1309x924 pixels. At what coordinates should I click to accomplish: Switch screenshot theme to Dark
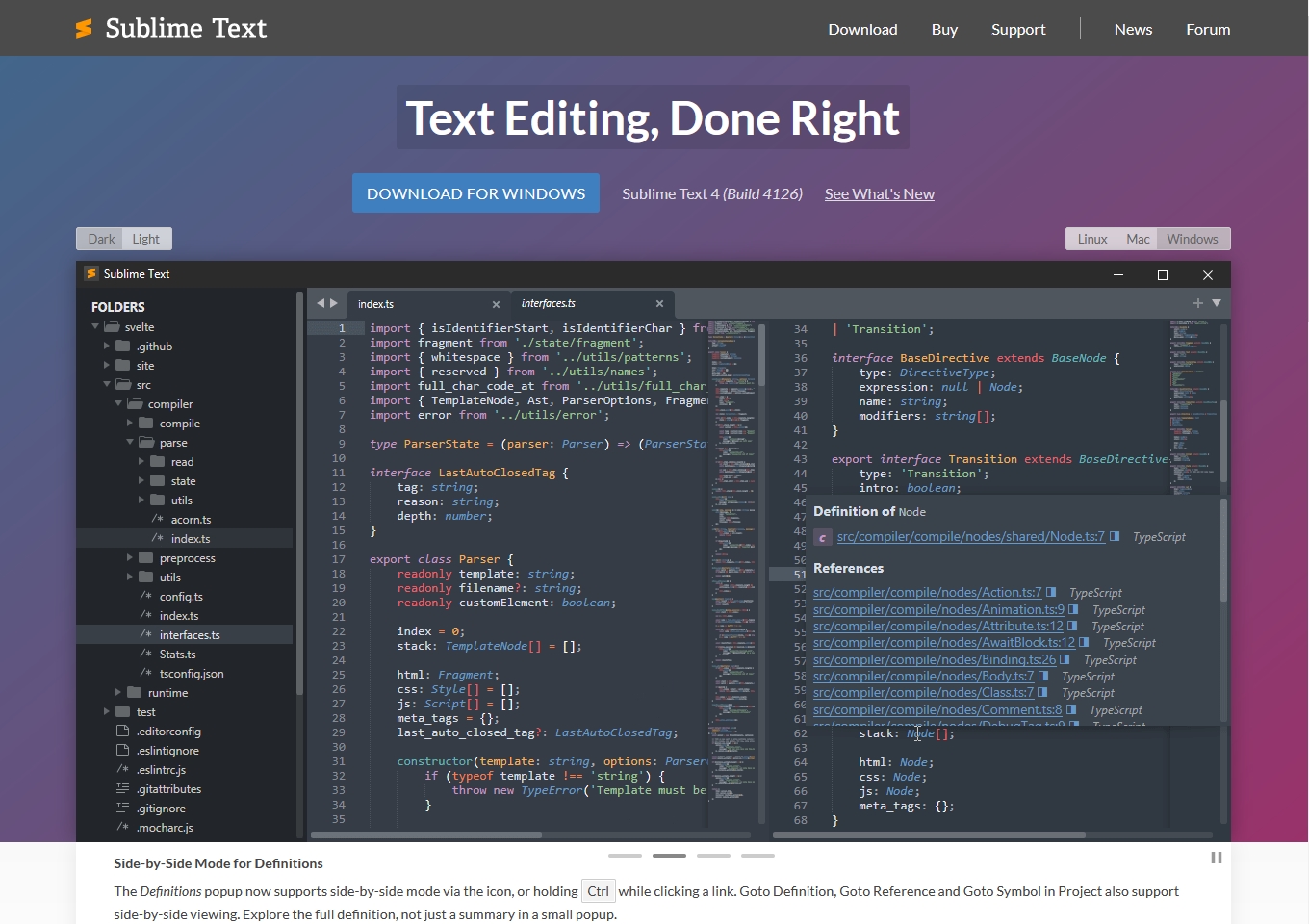pos(101,239)
